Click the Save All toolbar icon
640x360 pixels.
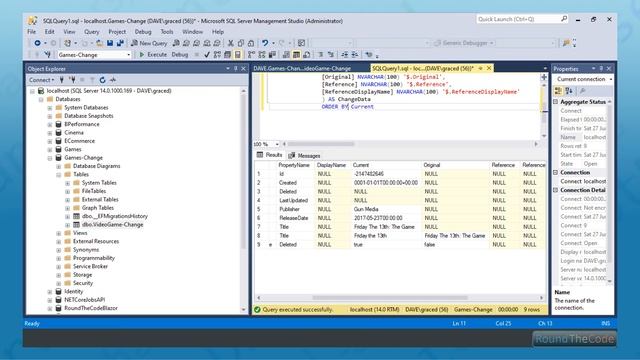coord(120,43)
